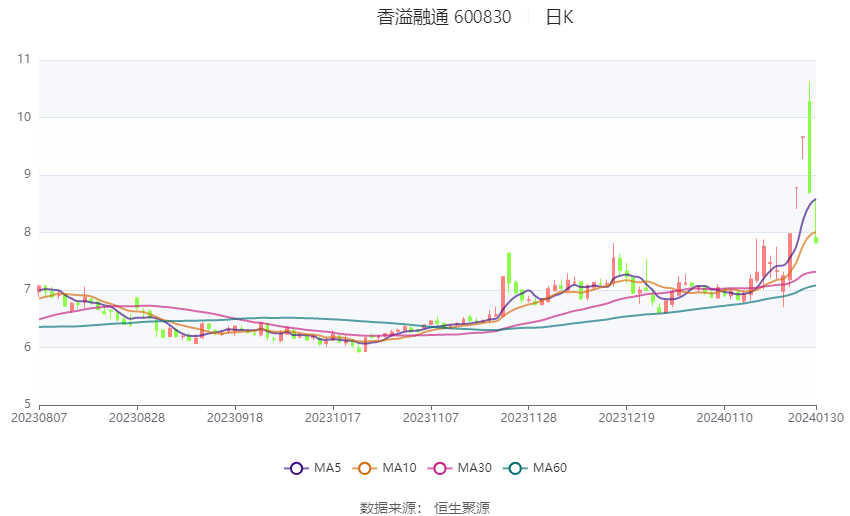The height and width of the screenshot is (516, 850).
Task: Toggle the MA60 legend series
Action: tap(535, 468)
